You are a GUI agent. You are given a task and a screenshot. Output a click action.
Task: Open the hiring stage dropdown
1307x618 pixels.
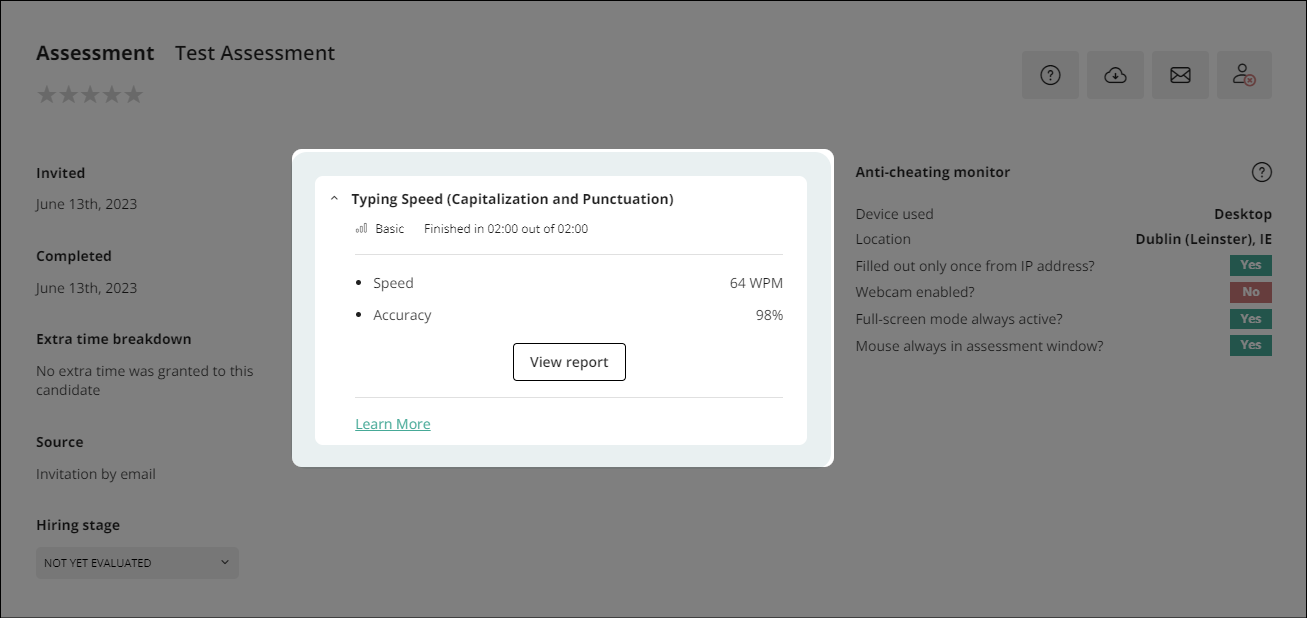(x=137, y=562)
